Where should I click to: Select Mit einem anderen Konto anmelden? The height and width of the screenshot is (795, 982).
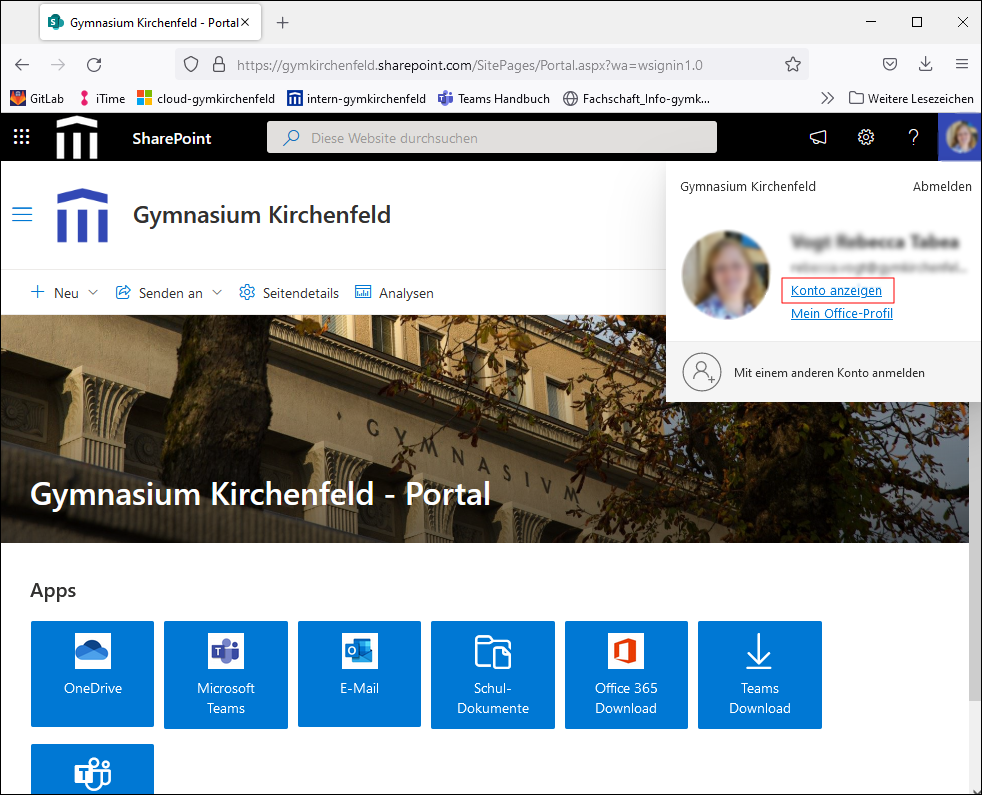[823, 372]
